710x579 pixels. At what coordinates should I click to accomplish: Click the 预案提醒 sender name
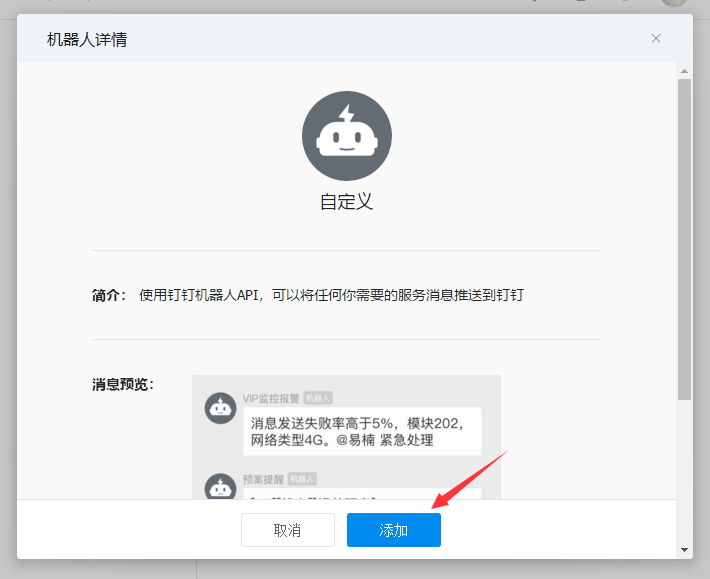pos(263,479)
